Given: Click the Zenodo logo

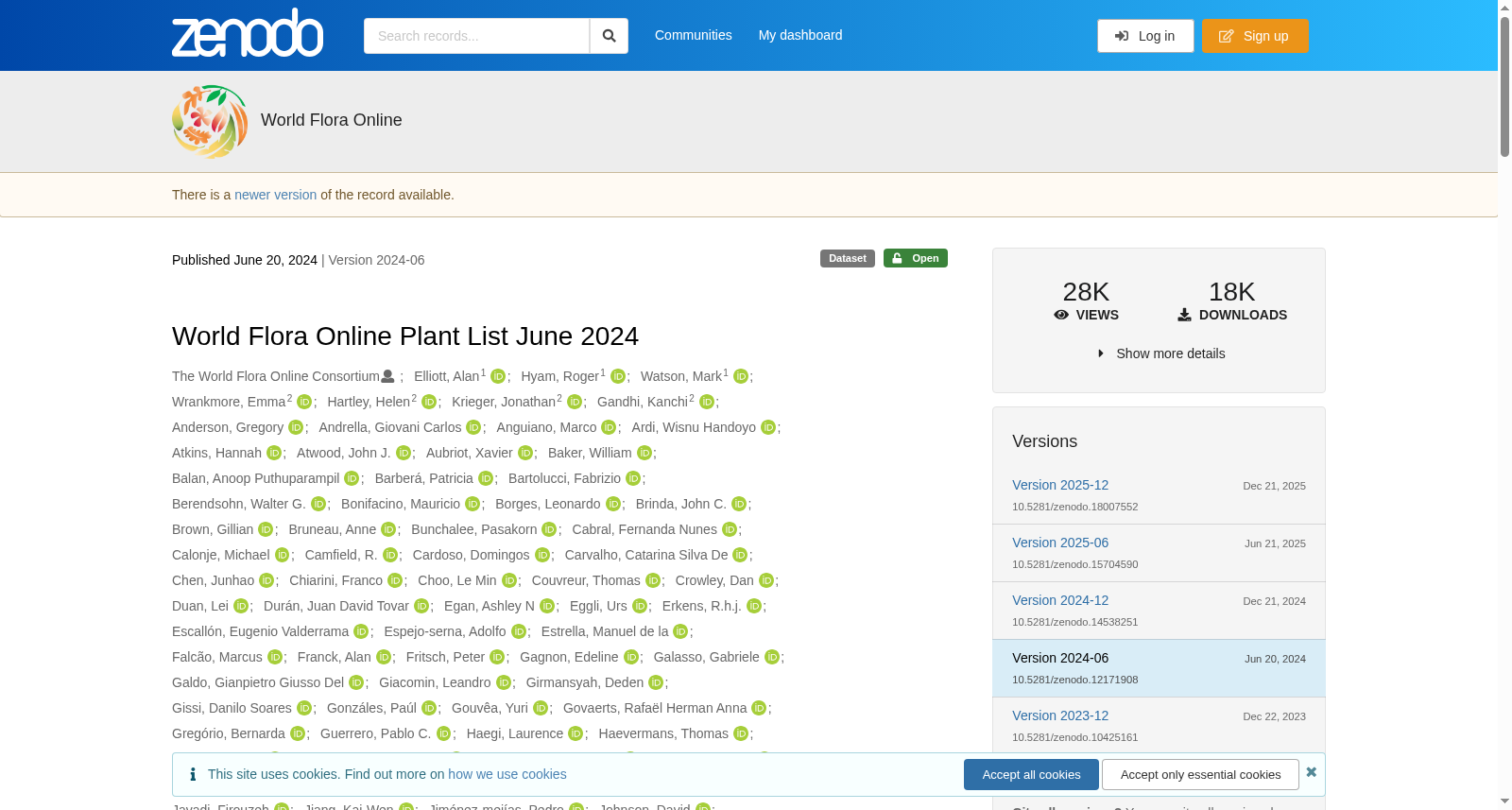Looking at the screenshot, I should click(248, 33).
